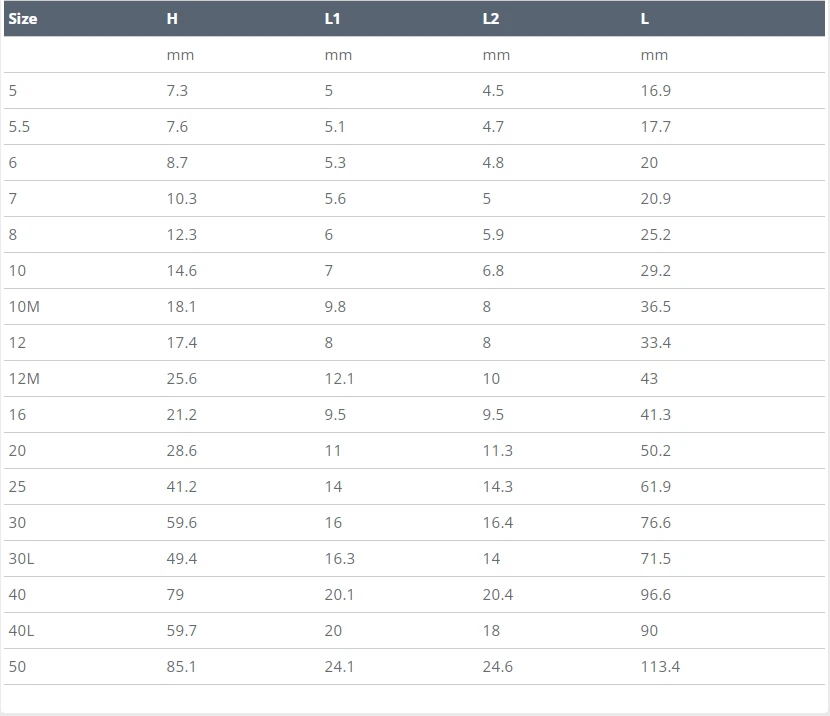Select the 40L size row label
830x716 pixels.
click(21, 631)
